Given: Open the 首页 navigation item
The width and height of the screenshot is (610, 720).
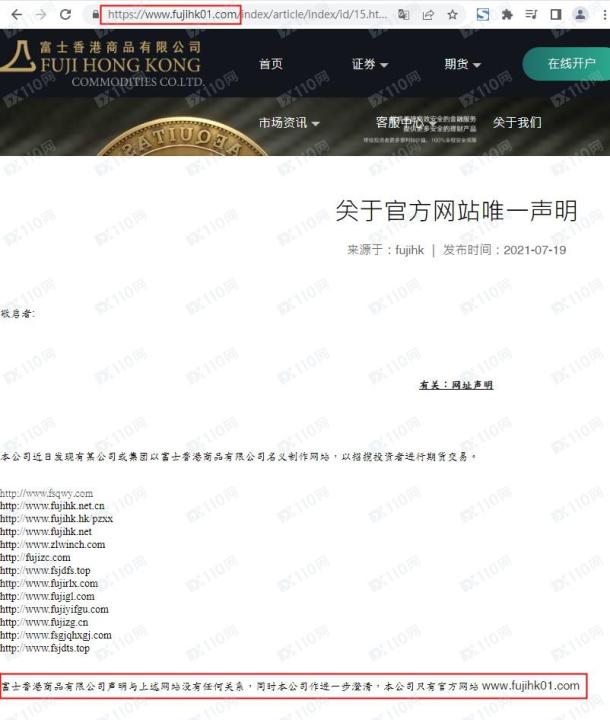Looking at the screenshot, I should coord(271,64).
